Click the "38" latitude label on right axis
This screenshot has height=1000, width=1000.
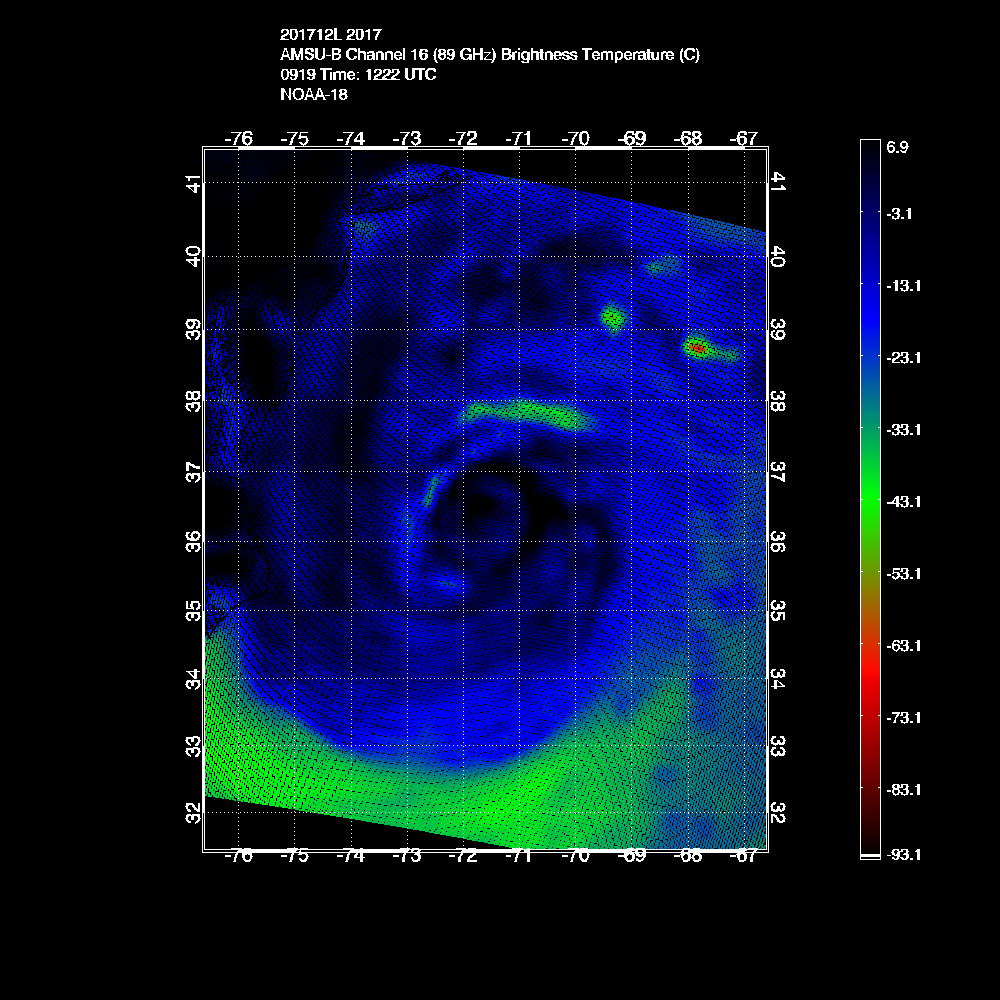click(x=778, y=401)
